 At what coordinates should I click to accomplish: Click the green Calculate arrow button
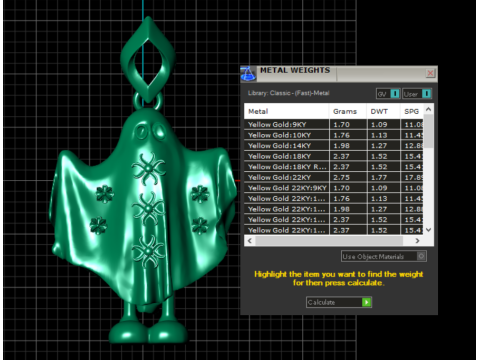366,302
